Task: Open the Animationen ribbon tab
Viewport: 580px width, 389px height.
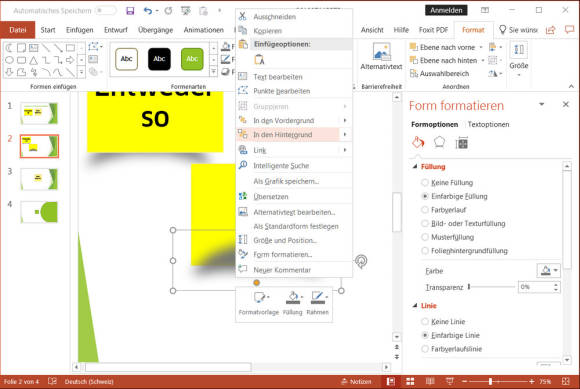Action: point(203,30)
